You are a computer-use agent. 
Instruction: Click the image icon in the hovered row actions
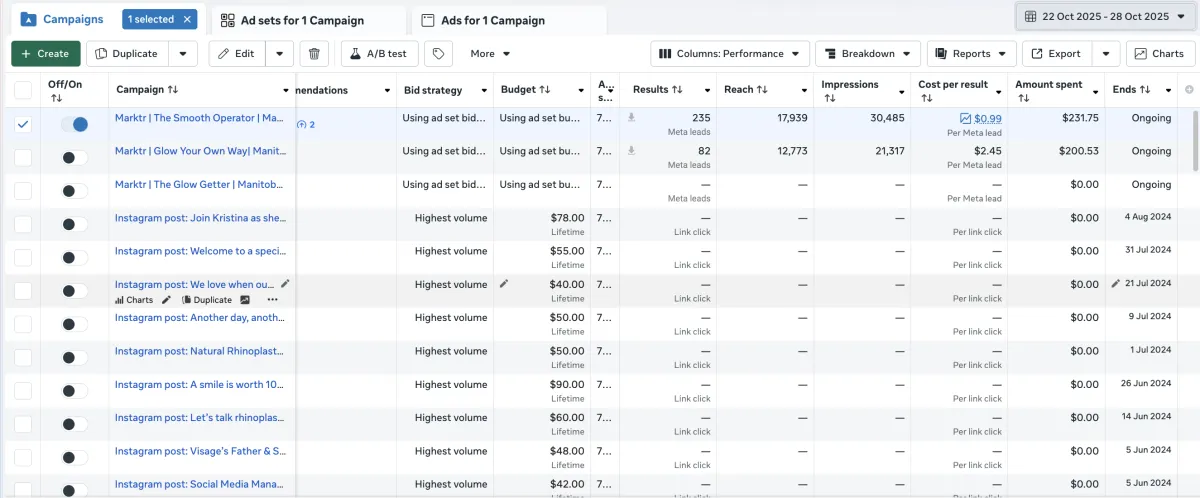click(245, 300)
